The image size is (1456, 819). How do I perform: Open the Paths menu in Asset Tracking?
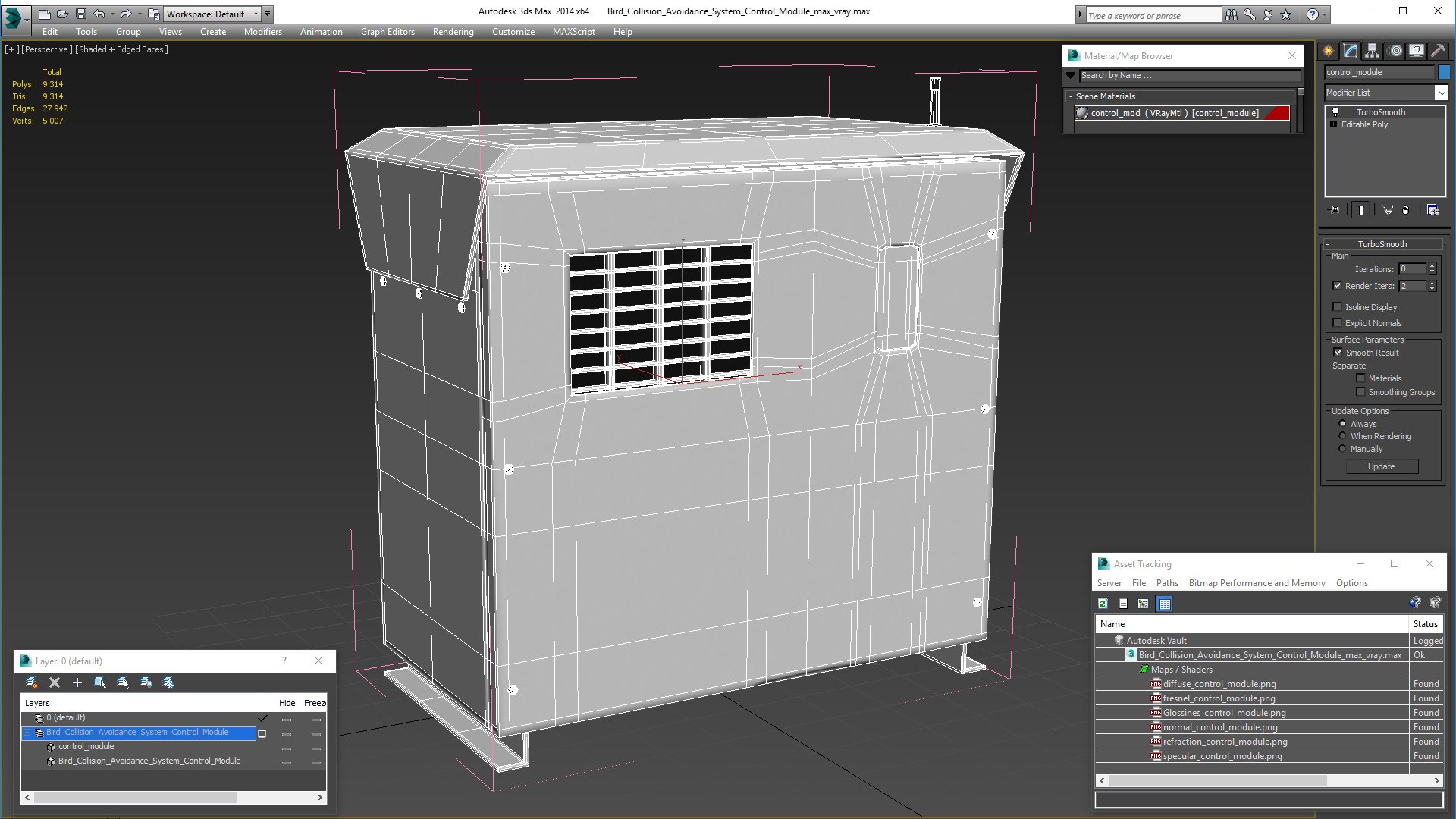point(1166,583)
